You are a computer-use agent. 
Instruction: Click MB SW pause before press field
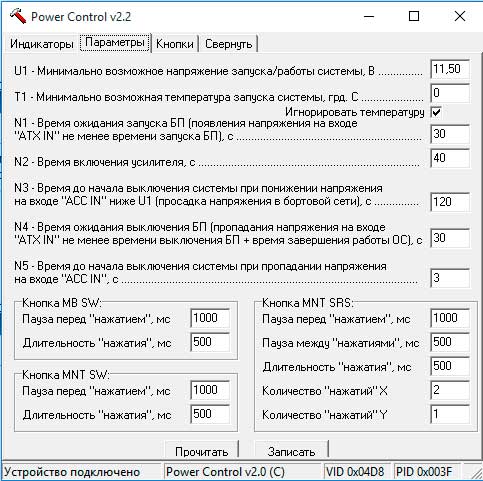pyautogui.click(x=210, y=318)
